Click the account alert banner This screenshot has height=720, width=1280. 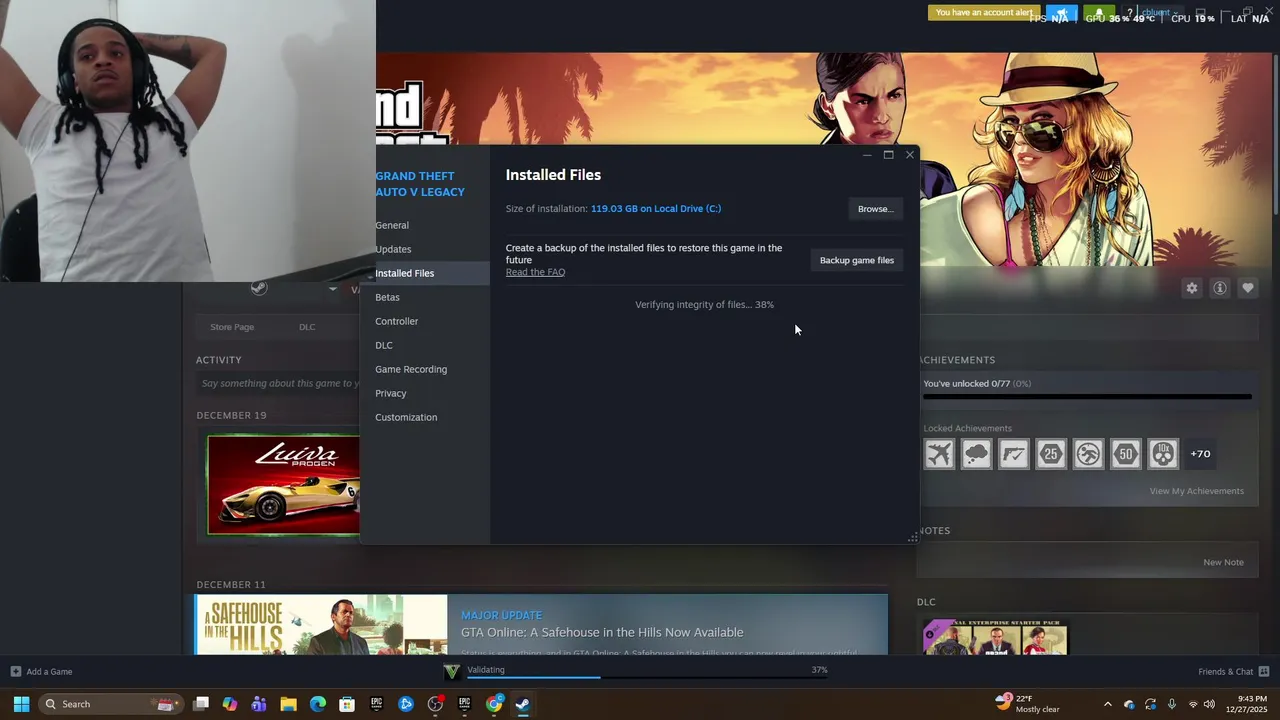coord(984,13)
